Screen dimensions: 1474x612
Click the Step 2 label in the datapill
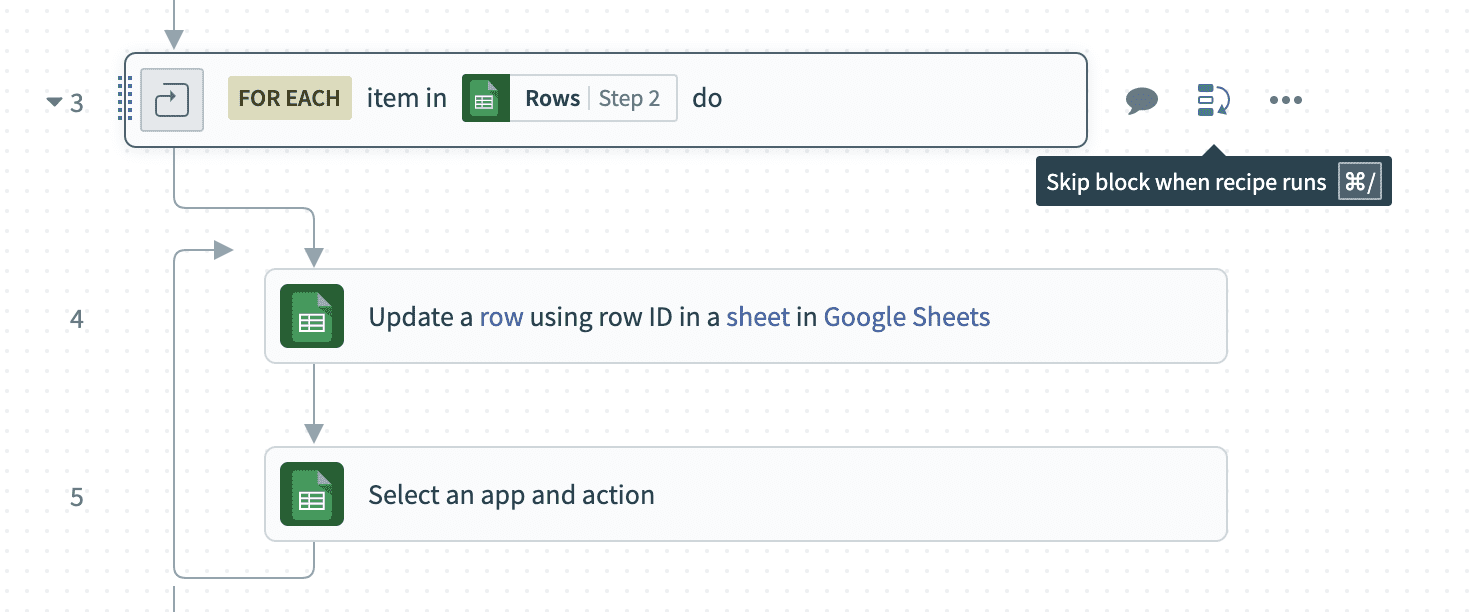[x=629, y=99]
